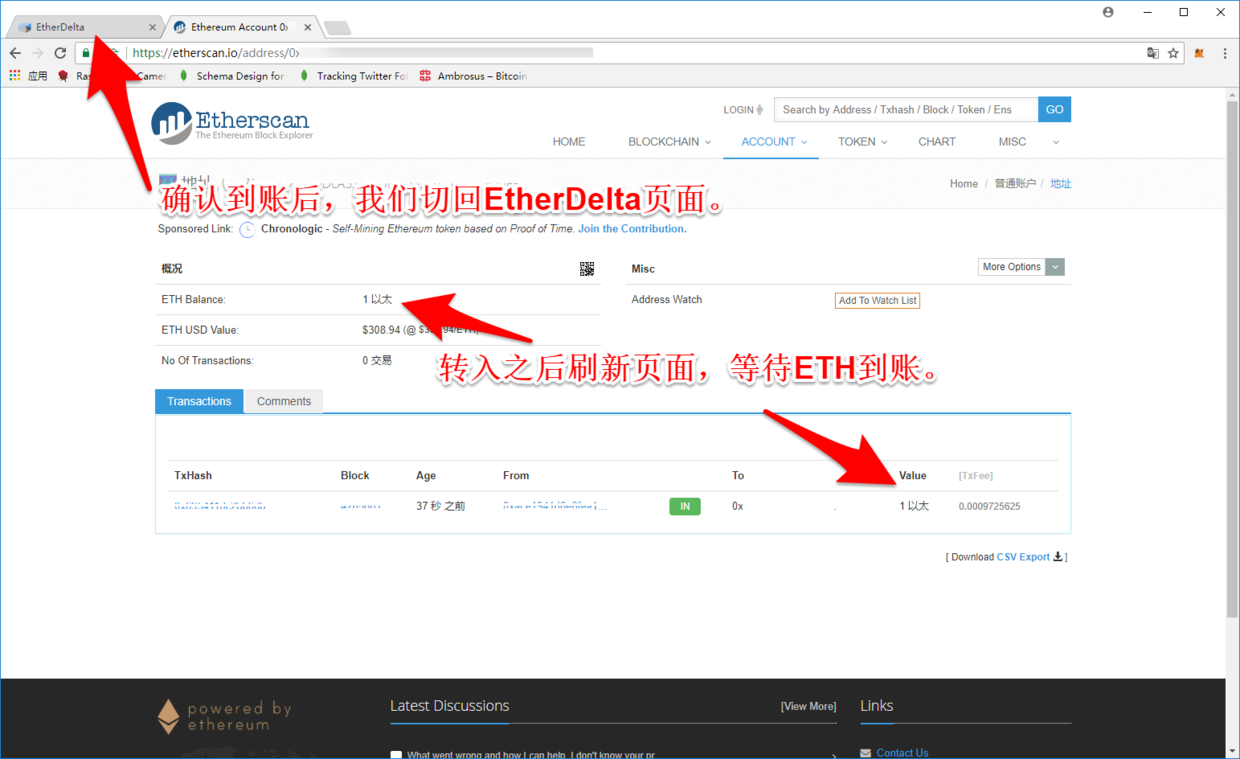Click the CSV download arrow icon

[x=1058, y=557]
